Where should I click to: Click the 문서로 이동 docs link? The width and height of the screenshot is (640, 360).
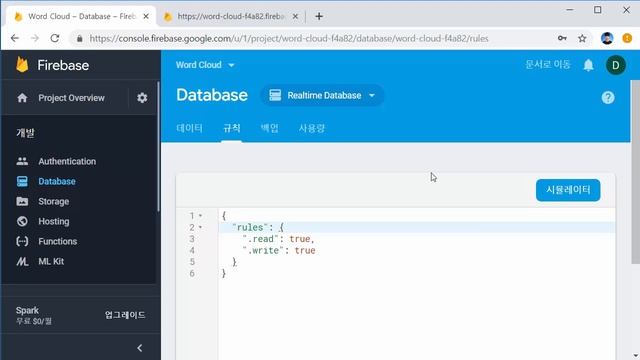(547, 64)
